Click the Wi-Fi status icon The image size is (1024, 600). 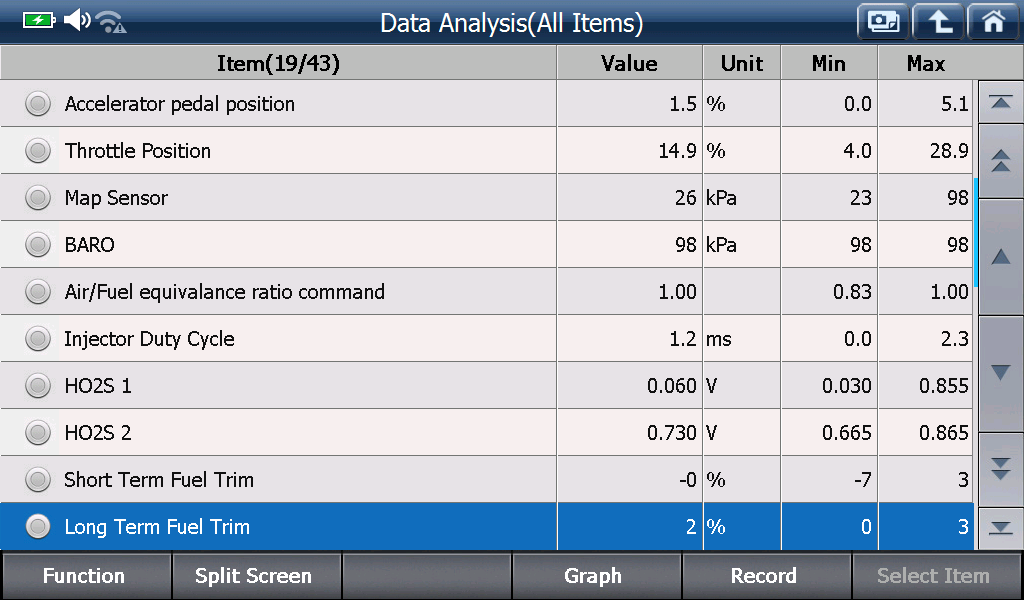click(110, 22)
